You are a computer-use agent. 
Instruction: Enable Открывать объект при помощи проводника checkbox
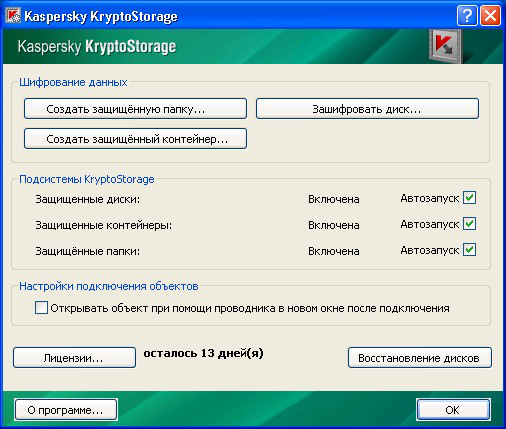tap(41, 308)
